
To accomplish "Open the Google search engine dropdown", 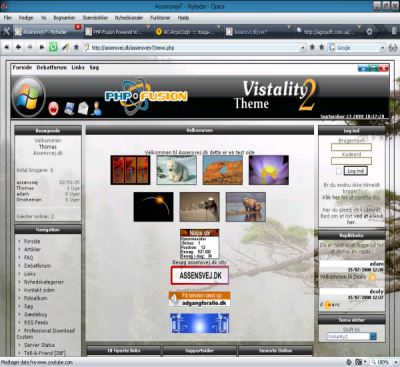I will coord(382,48).
